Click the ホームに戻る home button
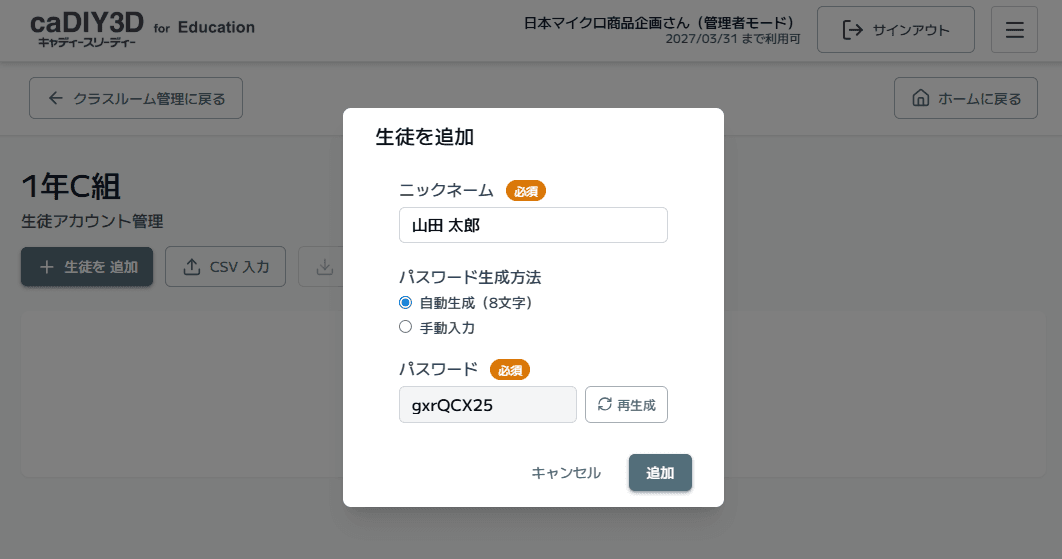Viewport: 1062px width, 559px height. tap(965, 98)
